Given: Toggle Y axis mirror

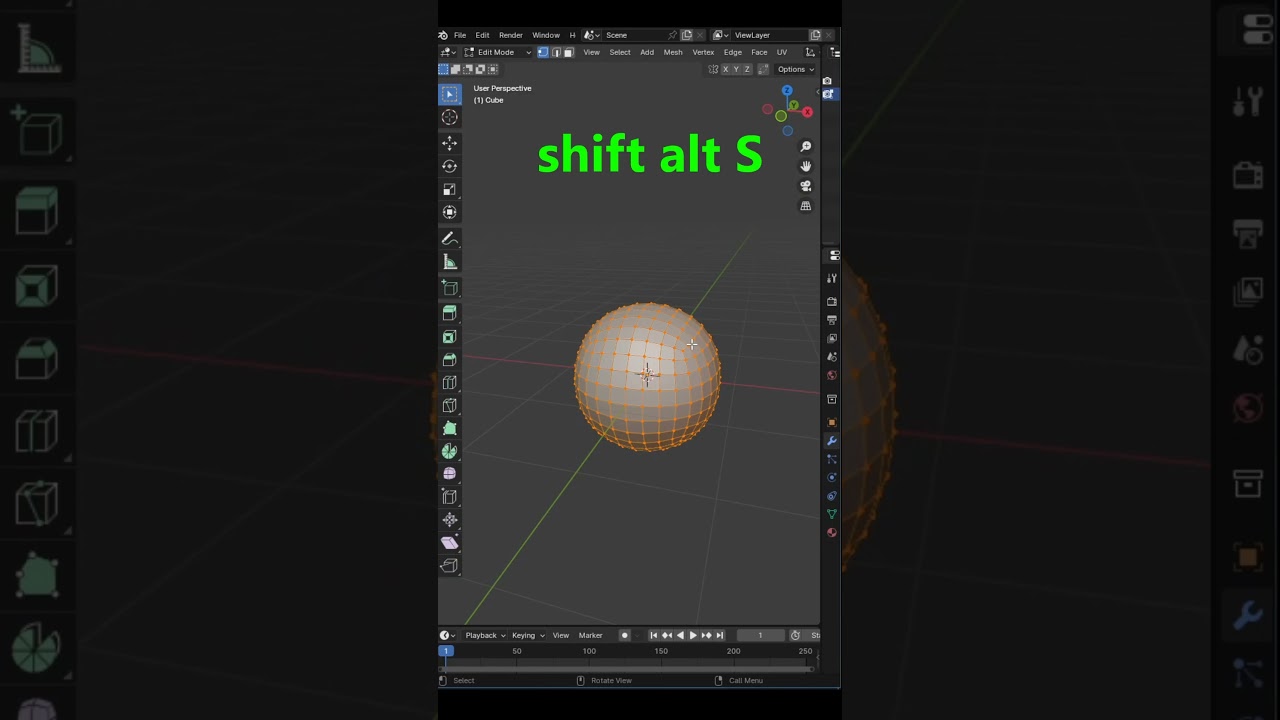Looking at the screenshot, I should [736, 69].
